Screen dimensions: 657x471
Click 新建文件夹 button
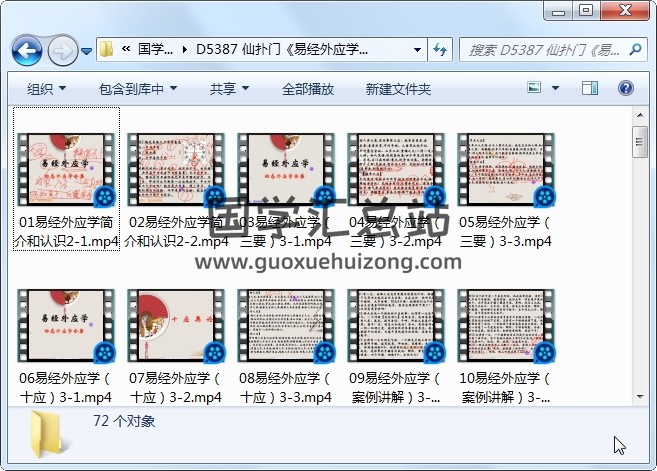[398, 89]
